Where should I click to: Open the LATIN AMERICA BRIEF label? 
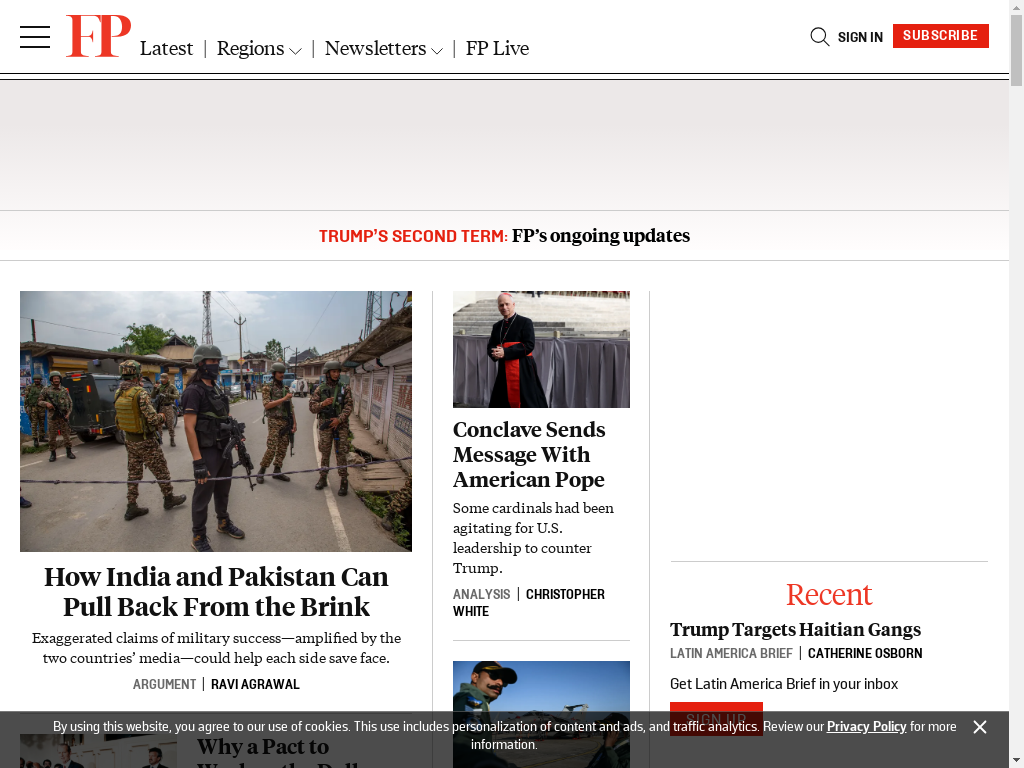coord(731,654)
